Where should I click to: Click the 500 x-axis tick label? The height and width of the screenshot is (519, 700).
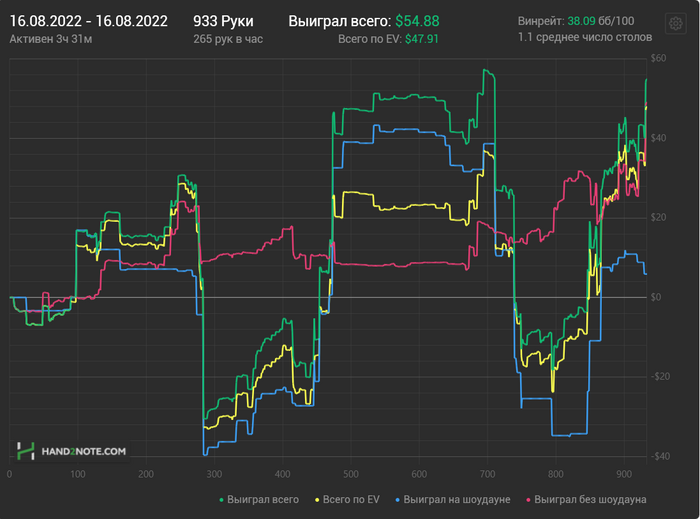pos(351,474)
